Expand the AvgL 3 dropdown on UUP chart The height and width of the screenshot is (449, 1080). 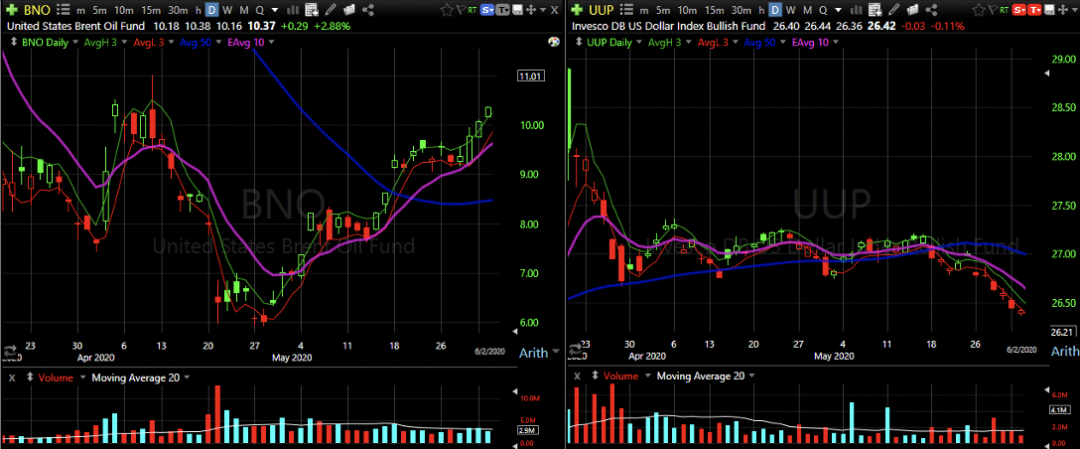coord(736,42)
